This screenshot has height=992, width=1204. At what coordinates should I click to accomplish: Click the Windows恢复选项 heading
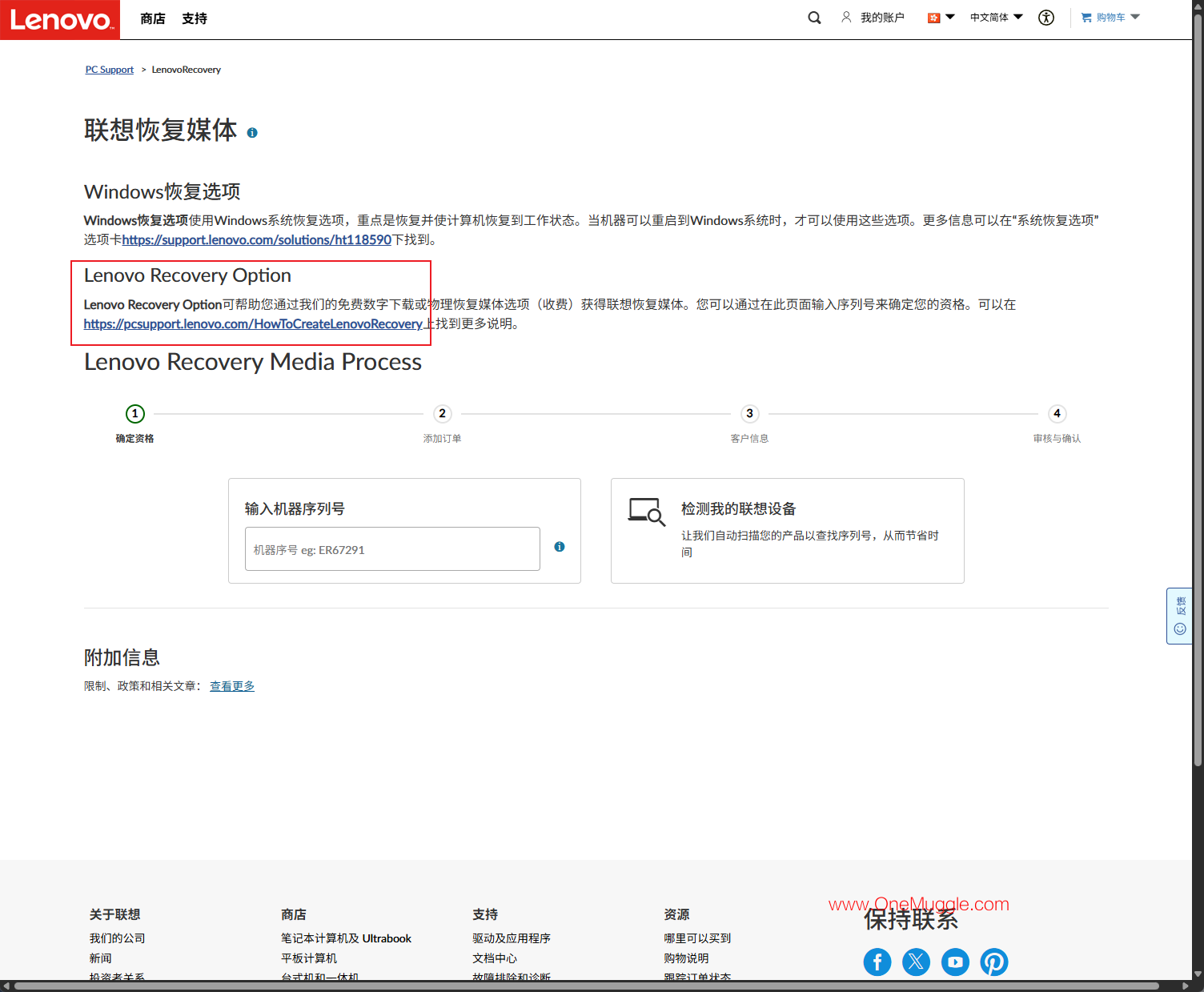point(163,192)
